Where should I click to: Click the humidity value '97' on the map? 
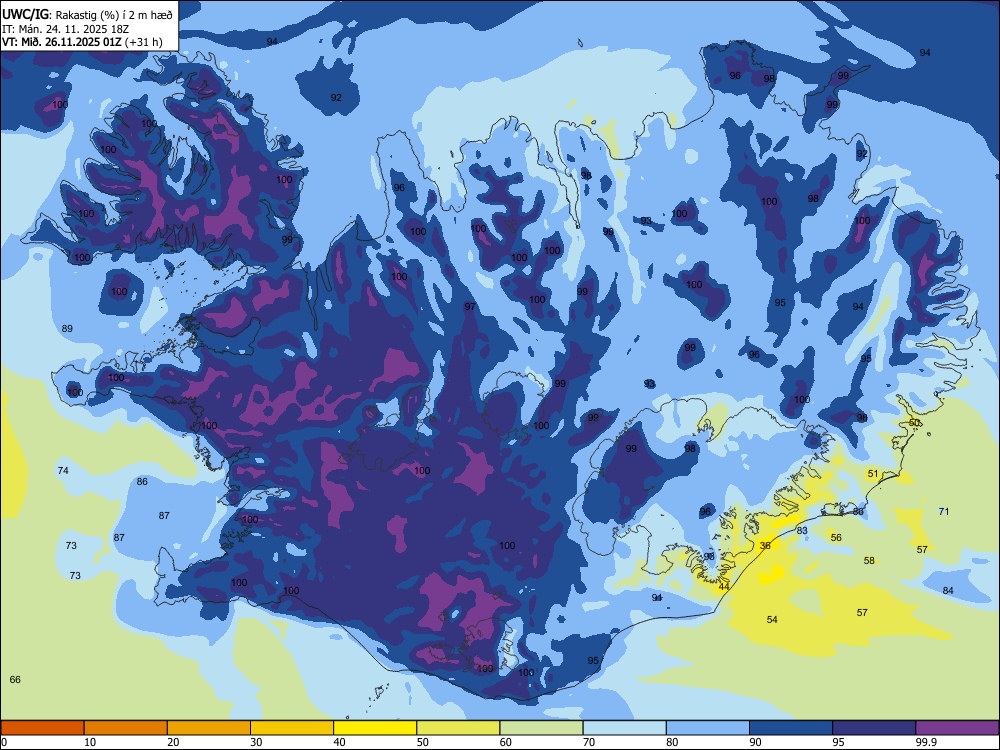pyautogui.click(x=470, y=307)
